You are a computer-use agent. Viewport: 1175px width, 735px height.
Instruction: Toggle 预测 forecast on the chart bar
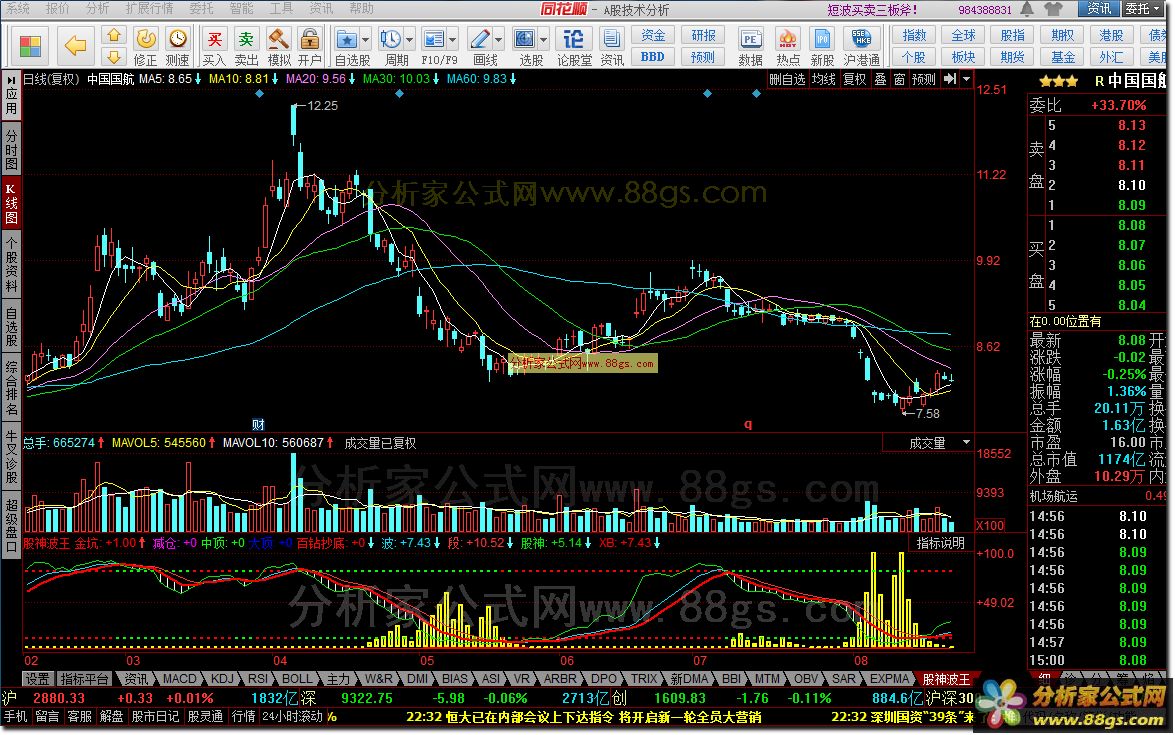(x=924, y=79)
